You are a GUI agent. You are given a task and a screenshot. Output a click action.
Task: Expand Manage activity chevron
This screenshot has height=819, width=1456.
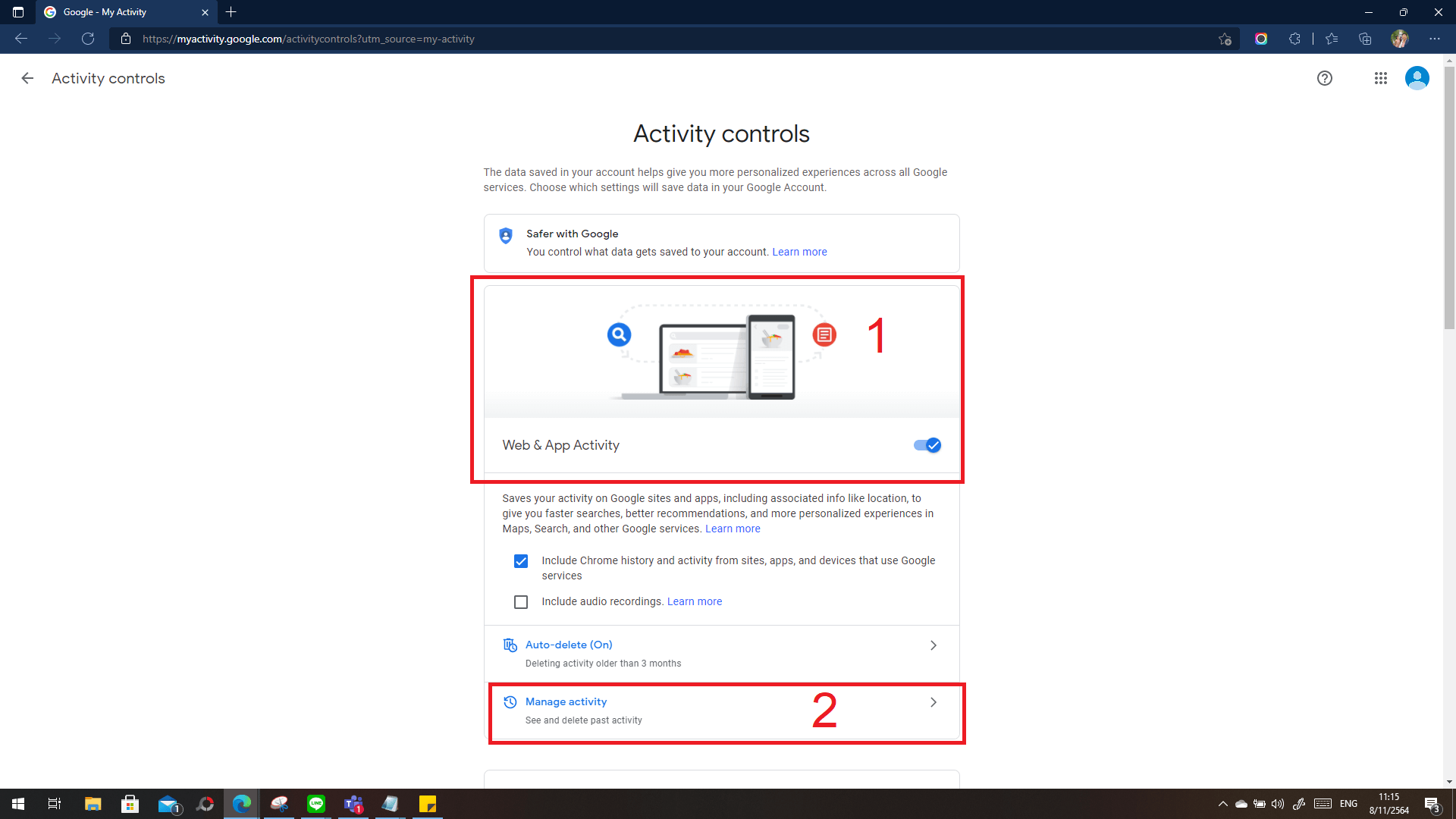(x=934, y=702)
